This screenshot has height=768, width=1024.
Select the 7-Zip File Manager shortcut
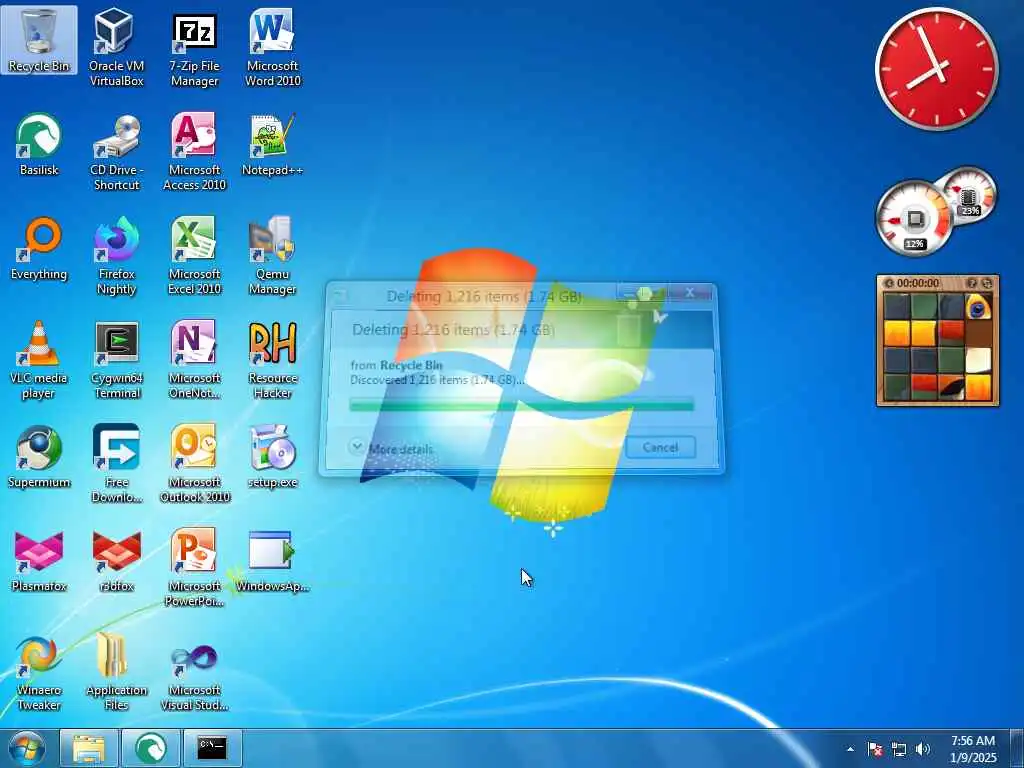[194, 47]
